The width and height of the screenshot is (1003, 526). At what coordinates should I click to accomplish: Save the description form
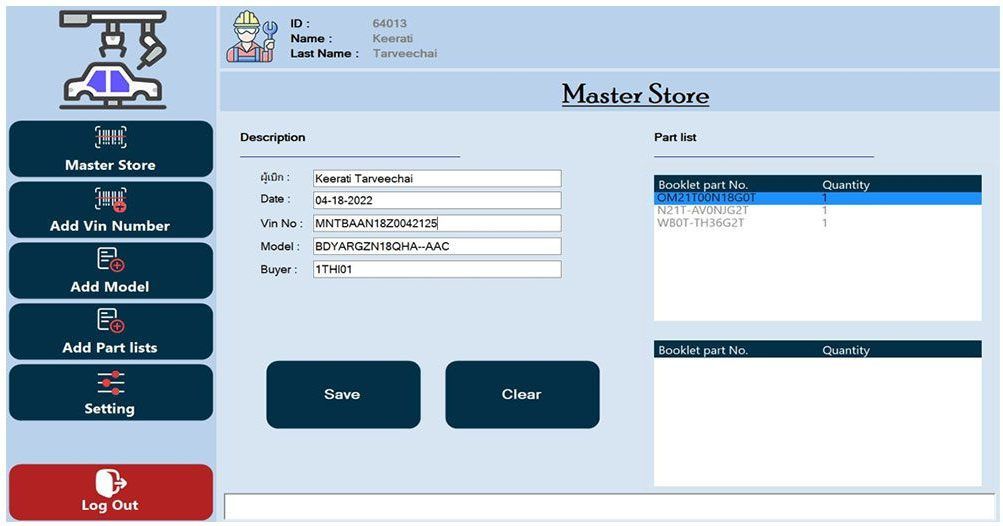point(344,394)
